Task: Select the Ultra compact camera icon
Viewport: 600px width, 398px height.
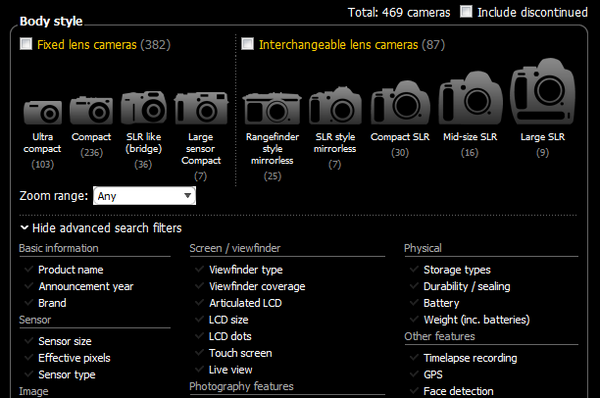Action: 43,113
